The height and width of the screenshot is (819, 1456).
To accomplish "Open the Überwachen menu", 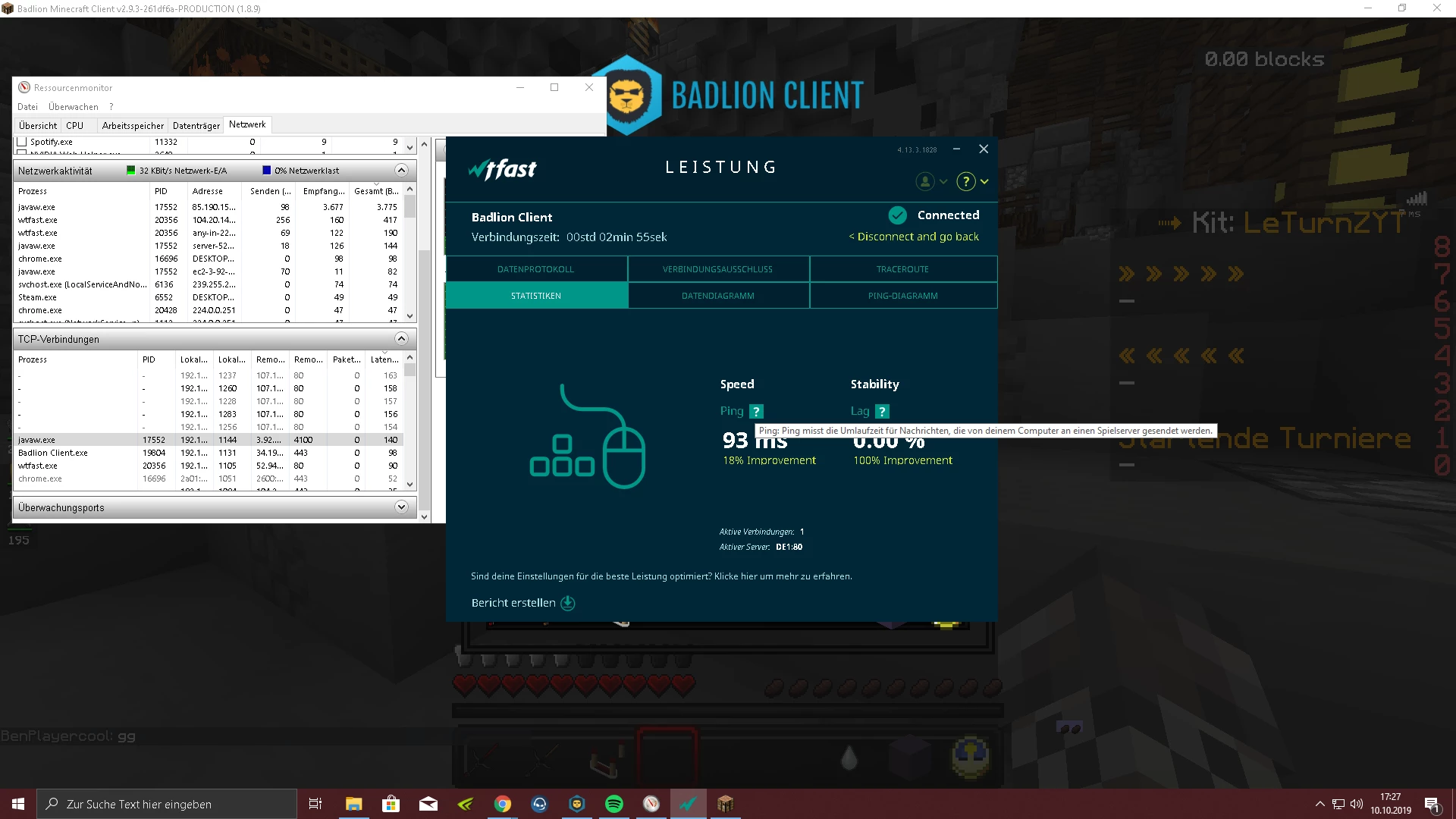I will 73,107.
